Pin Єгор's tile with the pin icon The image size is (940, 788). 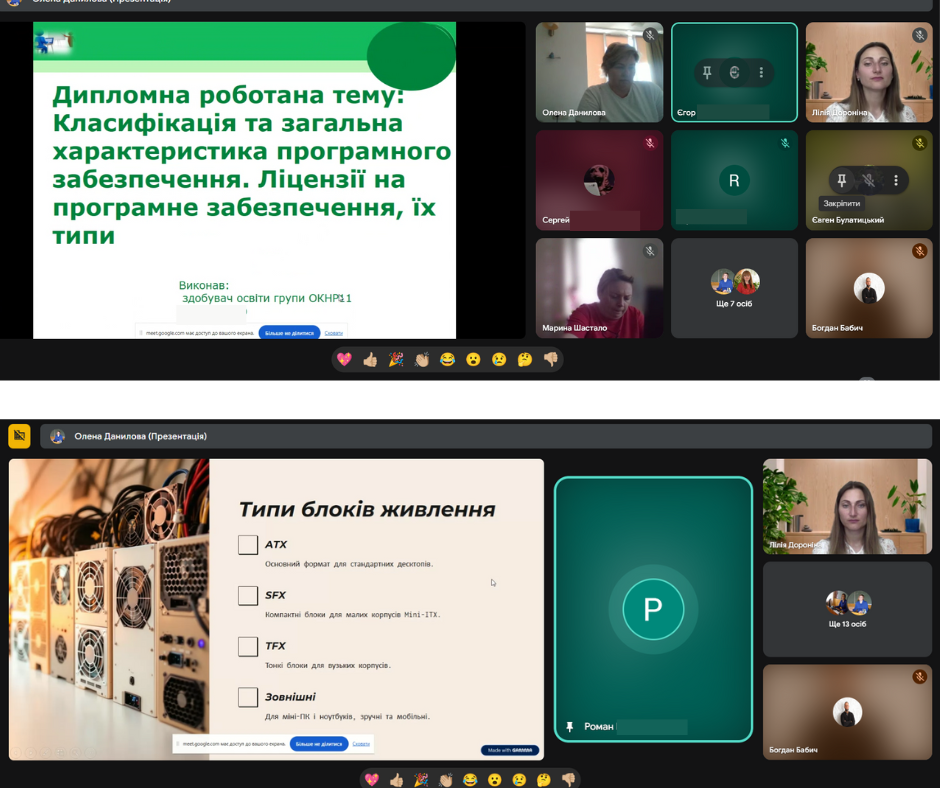(707, 73)
